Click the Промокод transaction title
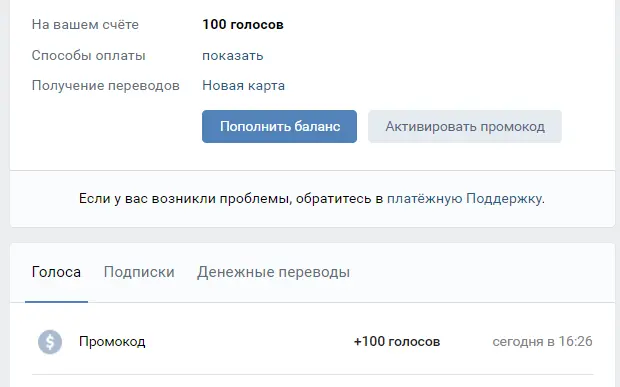Screen dimensions: 620x387 (x=112, y=342)
